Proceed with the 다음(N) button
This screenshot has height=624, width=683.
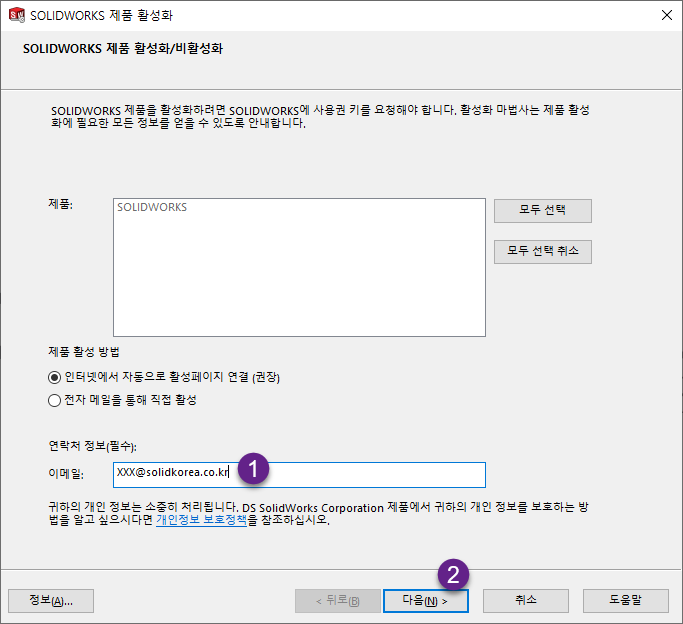coord(426,601)
